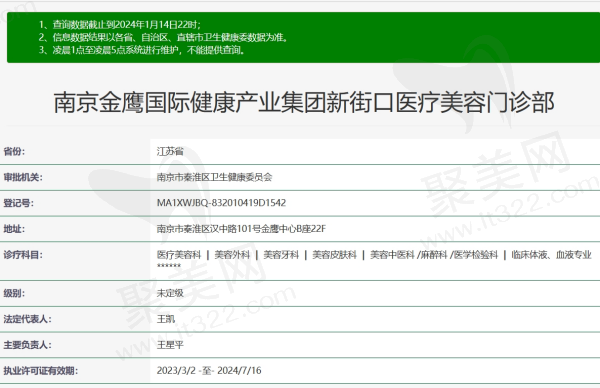The width and height of the screenshot is (600, 388).
Task: Select 美容中医科 /麻醉科 /医学检验科 entry
Action: click(434, 255)
